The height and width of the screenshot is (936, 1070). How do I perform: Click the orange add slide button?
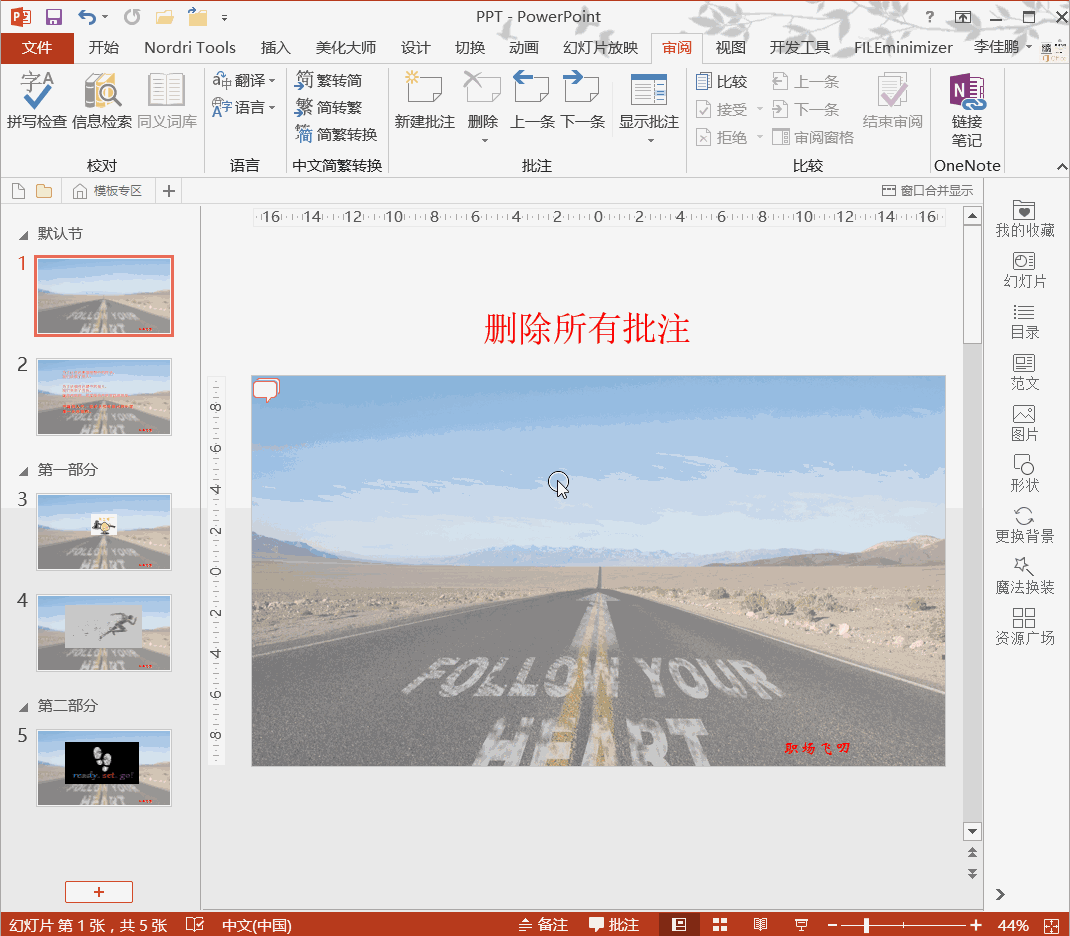pos(99,892)
